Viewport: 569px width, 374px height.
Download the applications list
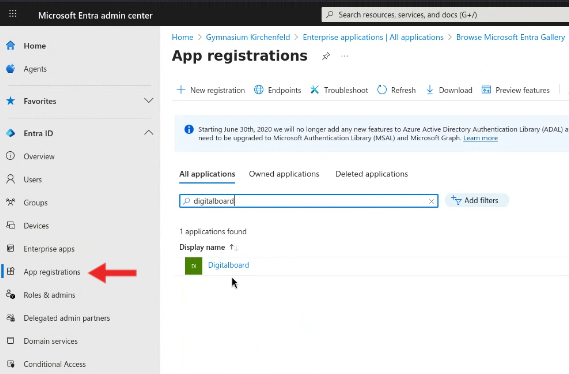click(x=449, y=90)
